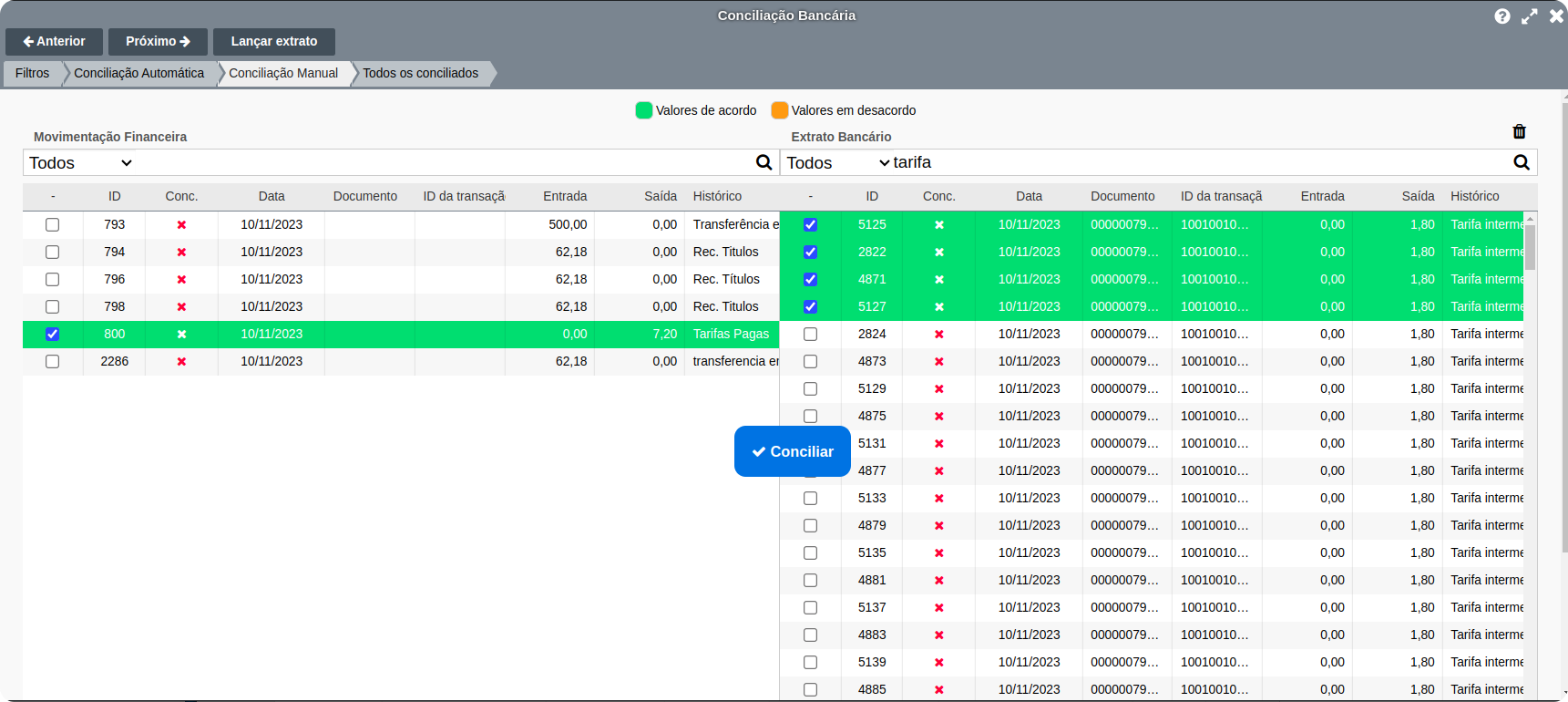Check statement row 4873 checkbox
This screenshot has height=702, width=1568.
[810, 361]
